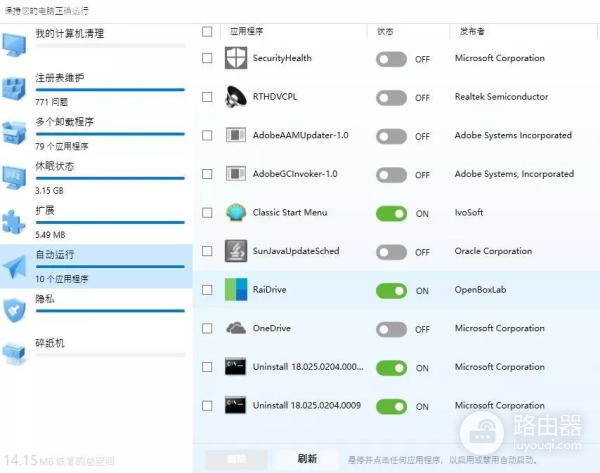Sort by the 发布者 column header

475,32
